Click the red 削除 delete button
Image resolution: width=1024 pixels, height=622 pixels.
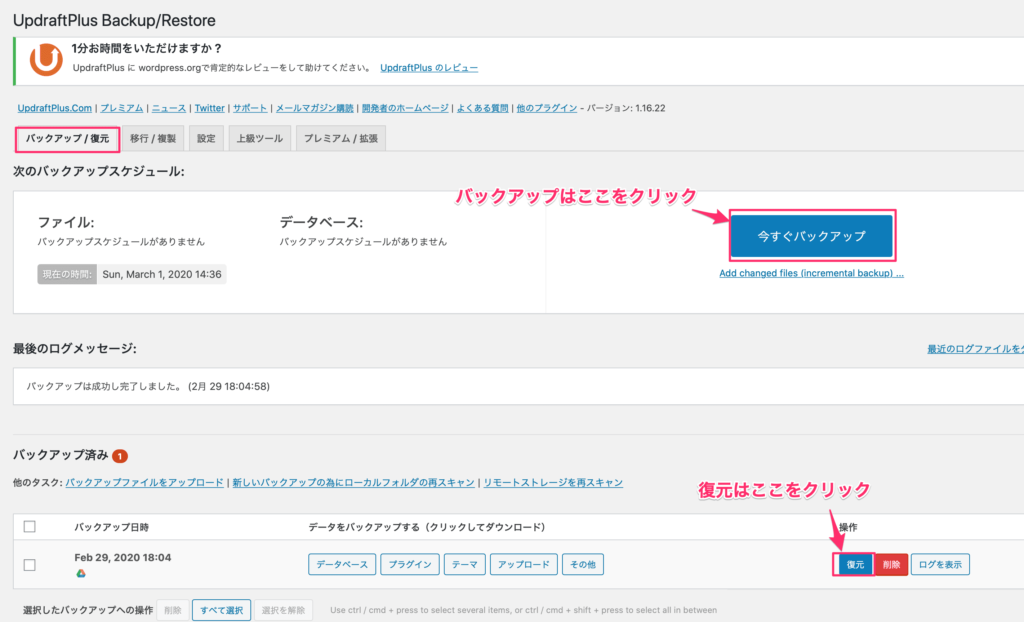(892, 565)
